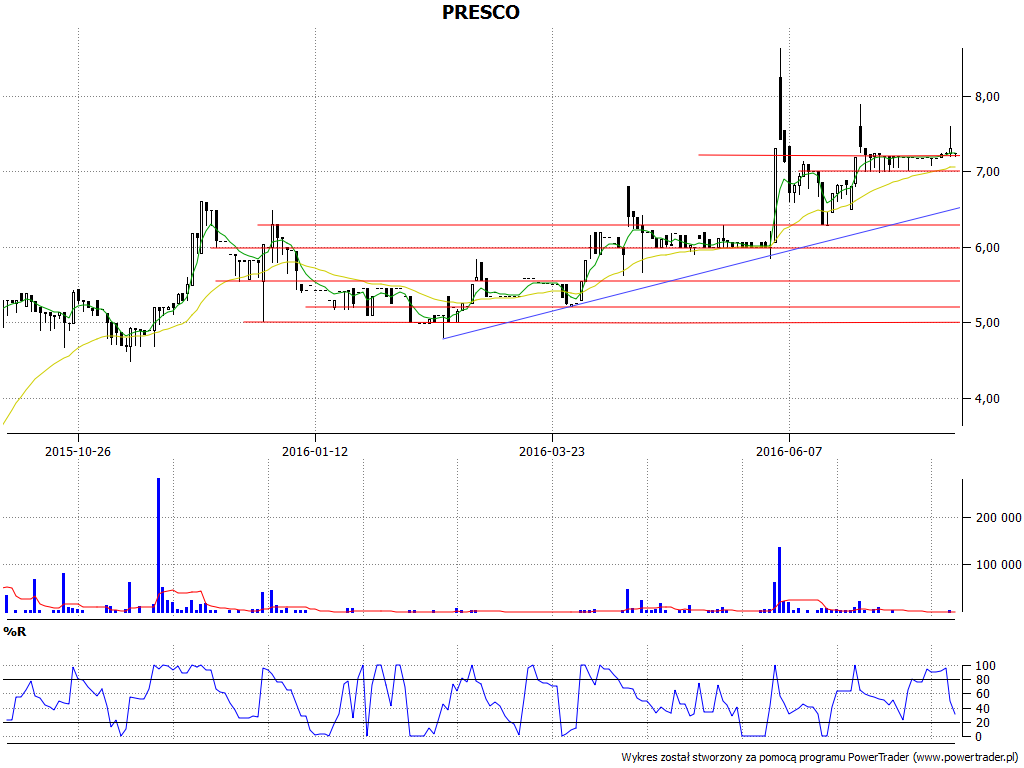Select the 2015-10-26 date label
Image resolution: width=1024 pixels, height=768 pixels.
click(x=78, y=451)
